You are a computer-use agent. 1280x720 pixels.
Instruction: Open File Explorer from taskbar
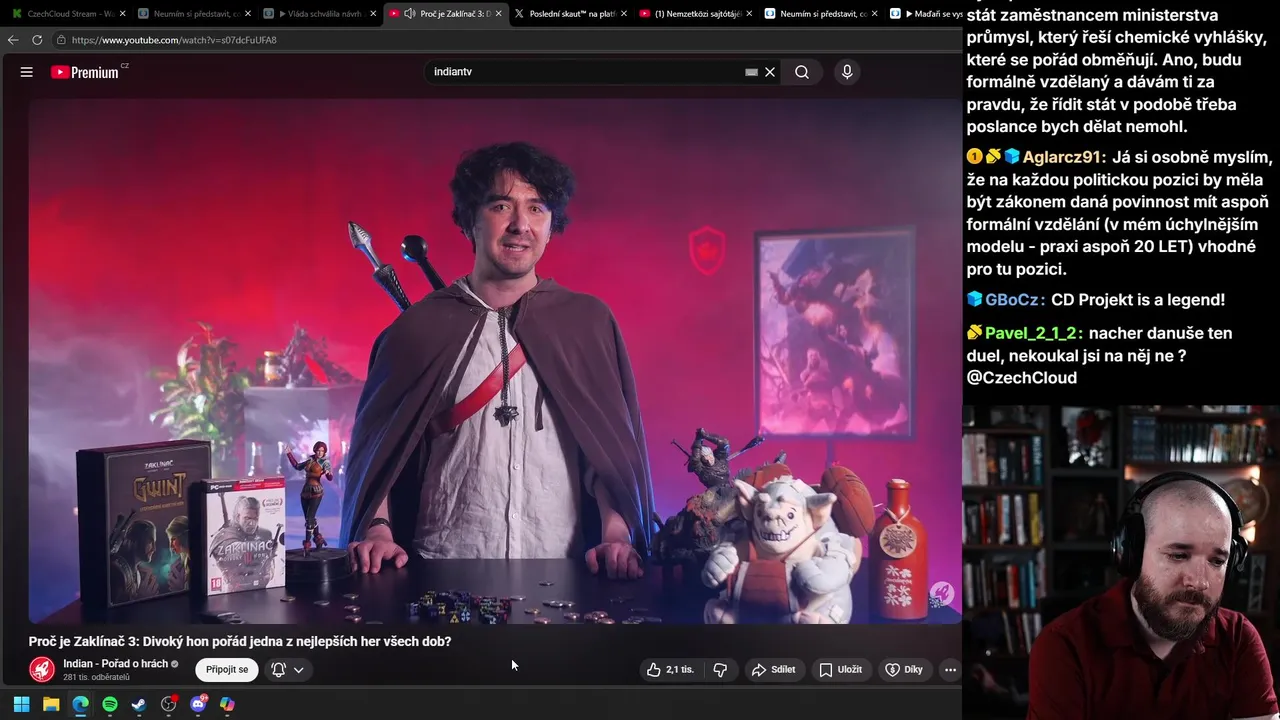51,704
